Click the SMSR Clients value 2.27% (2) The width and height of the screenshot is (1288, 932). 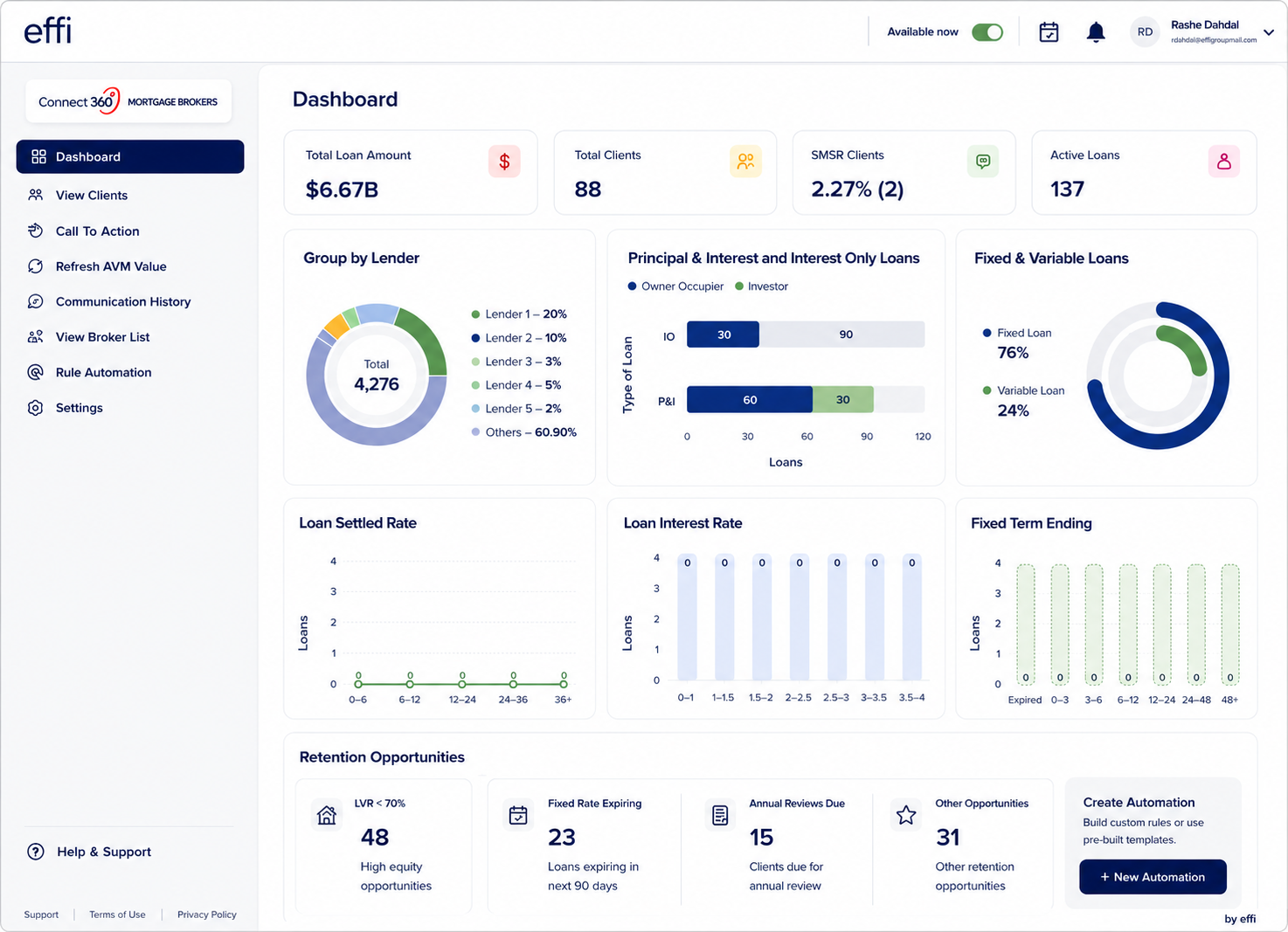coord(857,190)
